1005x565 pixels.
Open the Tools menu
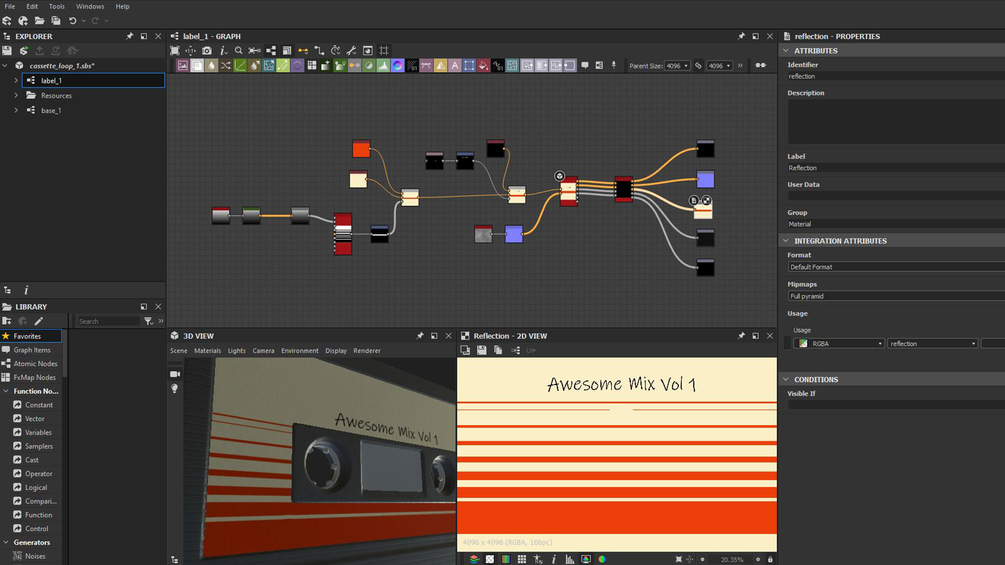(57, 6)
